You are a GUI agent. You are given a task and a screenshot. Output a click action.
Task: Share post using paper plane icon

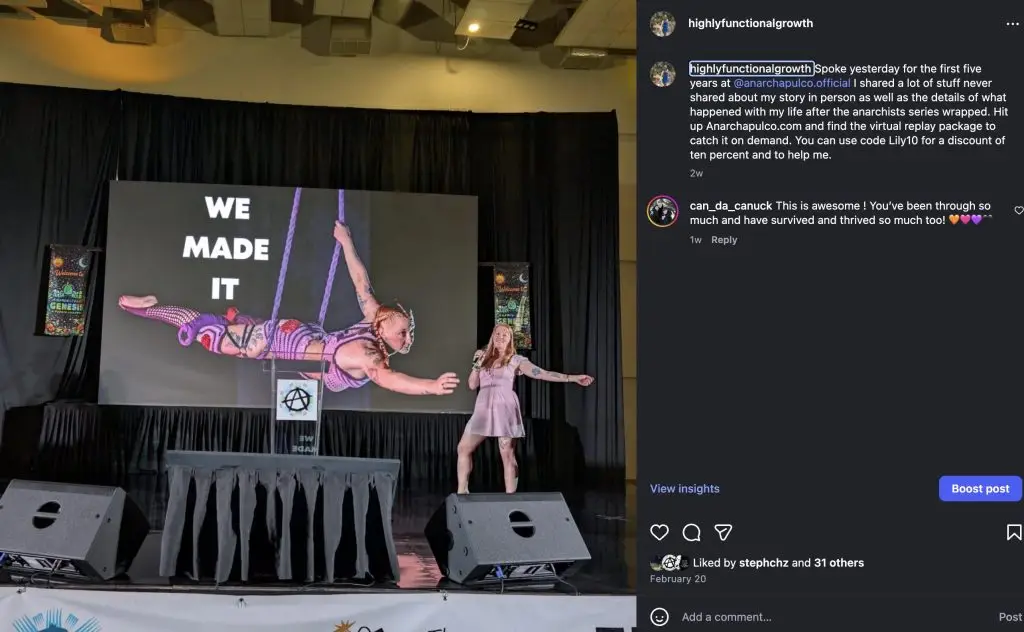tap(723, 532)
